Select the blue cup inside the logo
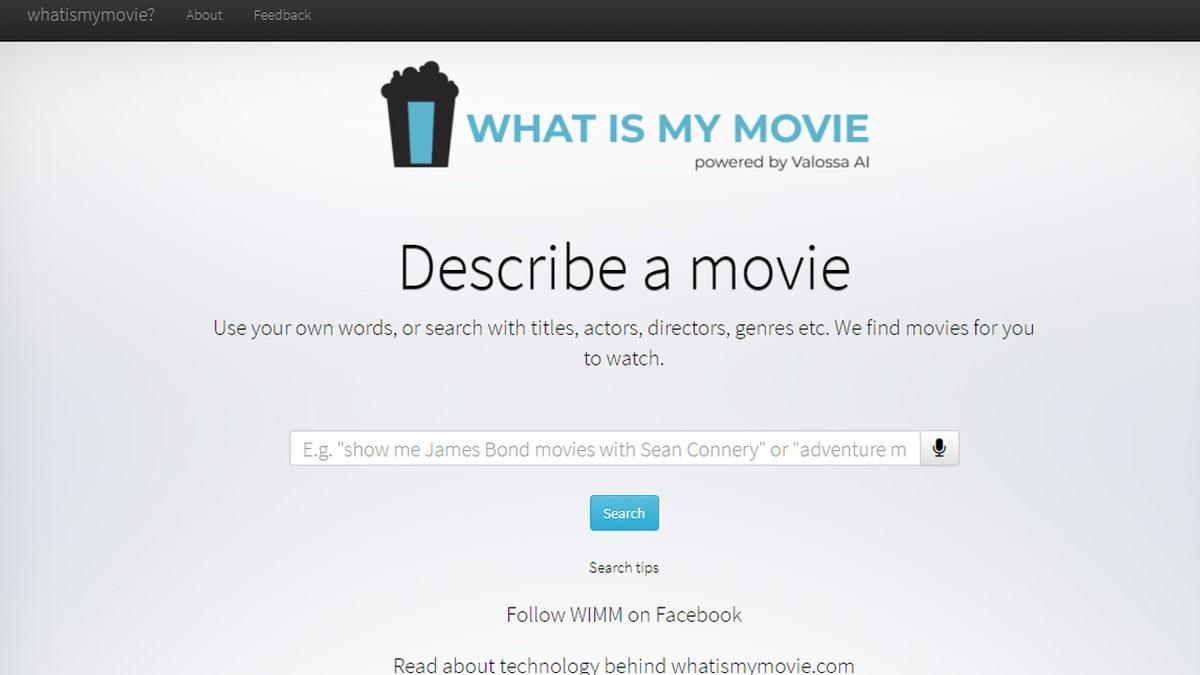The image size is (1200, 675). (420, 130)
